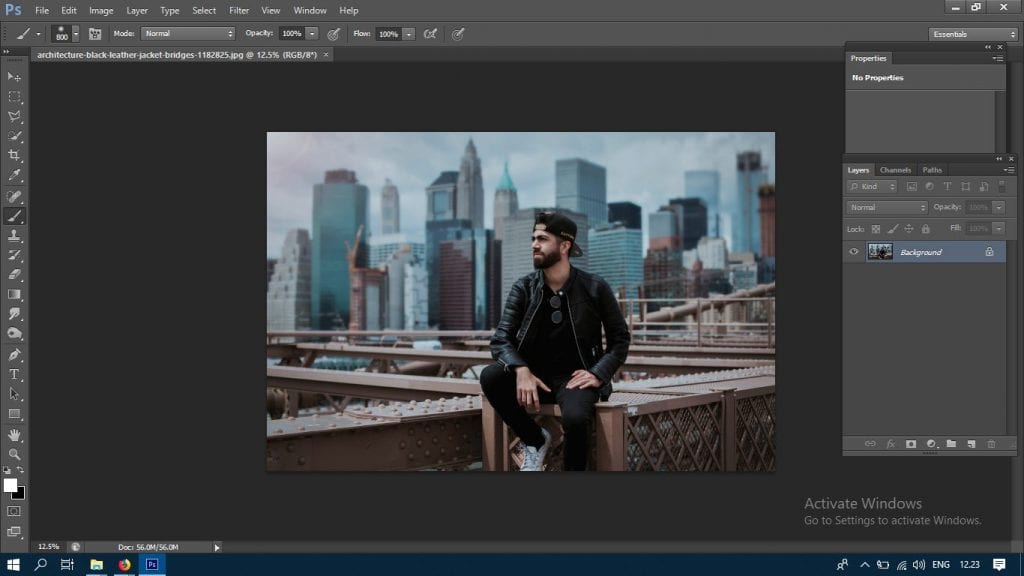Open the brush Mode dropdown

pyautogui.click(x=188, y=33)
